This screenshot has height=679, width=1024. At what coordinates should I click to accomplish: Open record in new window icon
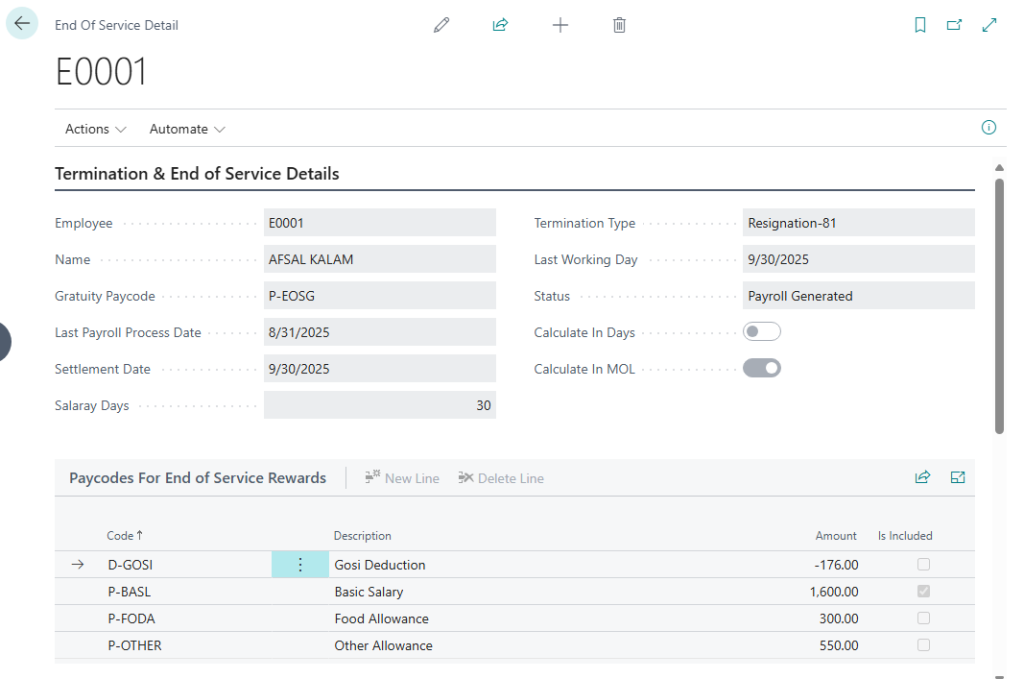coord(954,25)
